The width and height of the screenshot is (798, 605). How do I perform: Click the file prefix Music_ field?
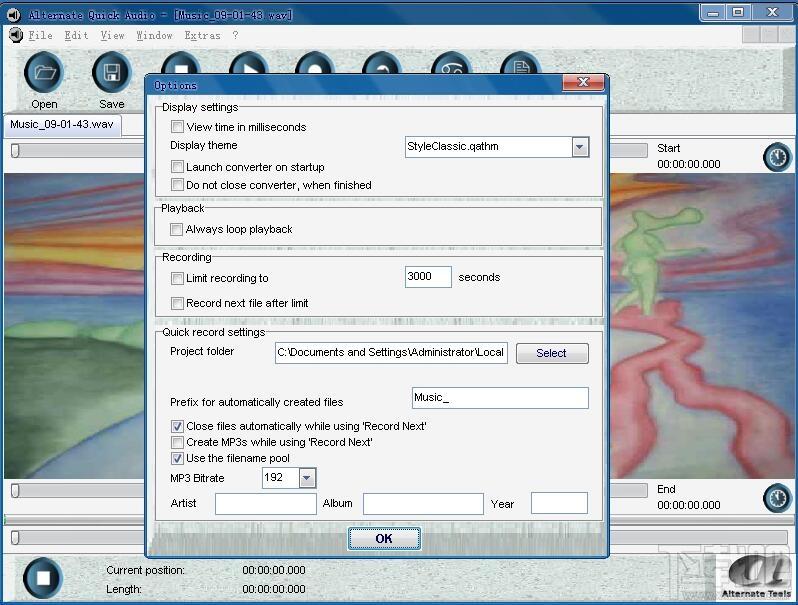pos(500,398)
